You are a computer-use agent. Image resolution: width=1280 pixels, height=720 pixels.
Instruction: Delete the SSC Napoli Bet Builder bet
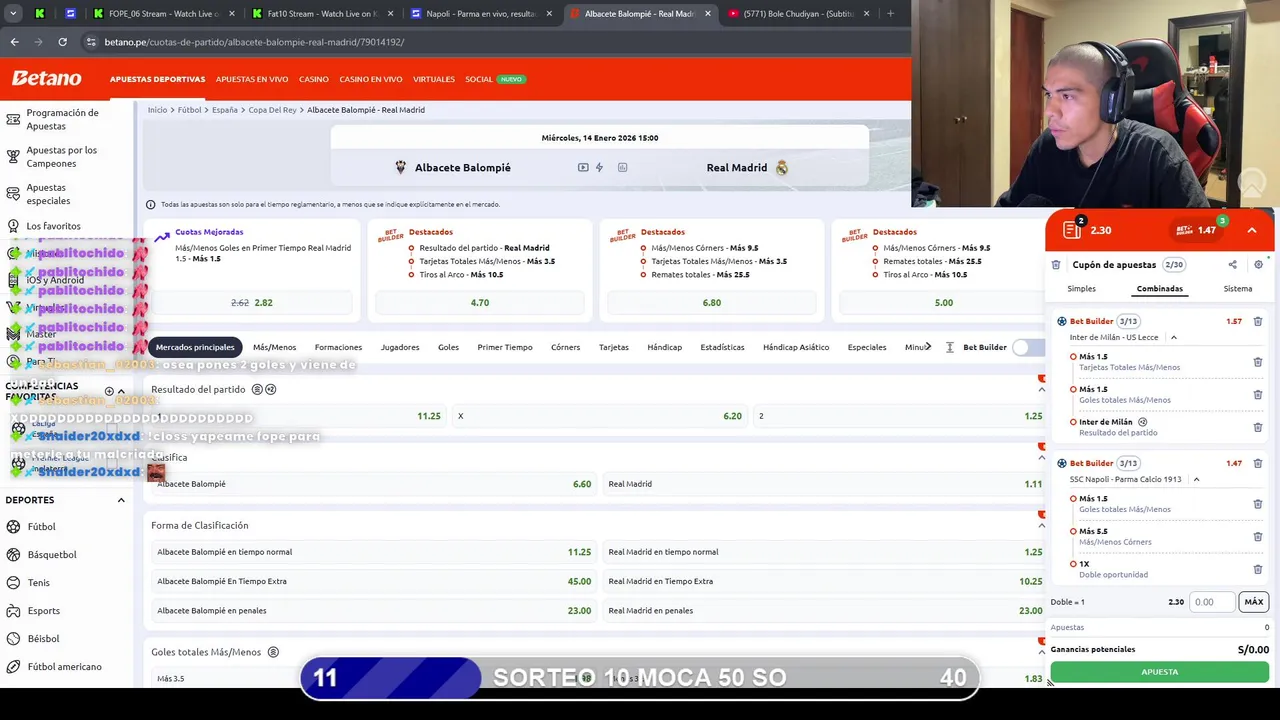tap(1258, 464)
